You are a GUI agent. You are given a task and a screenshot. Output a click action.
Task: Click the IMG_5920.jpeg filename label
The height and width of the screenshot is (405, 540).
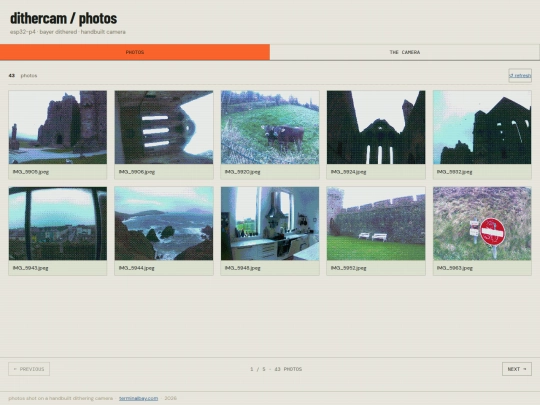click(242, 172)
